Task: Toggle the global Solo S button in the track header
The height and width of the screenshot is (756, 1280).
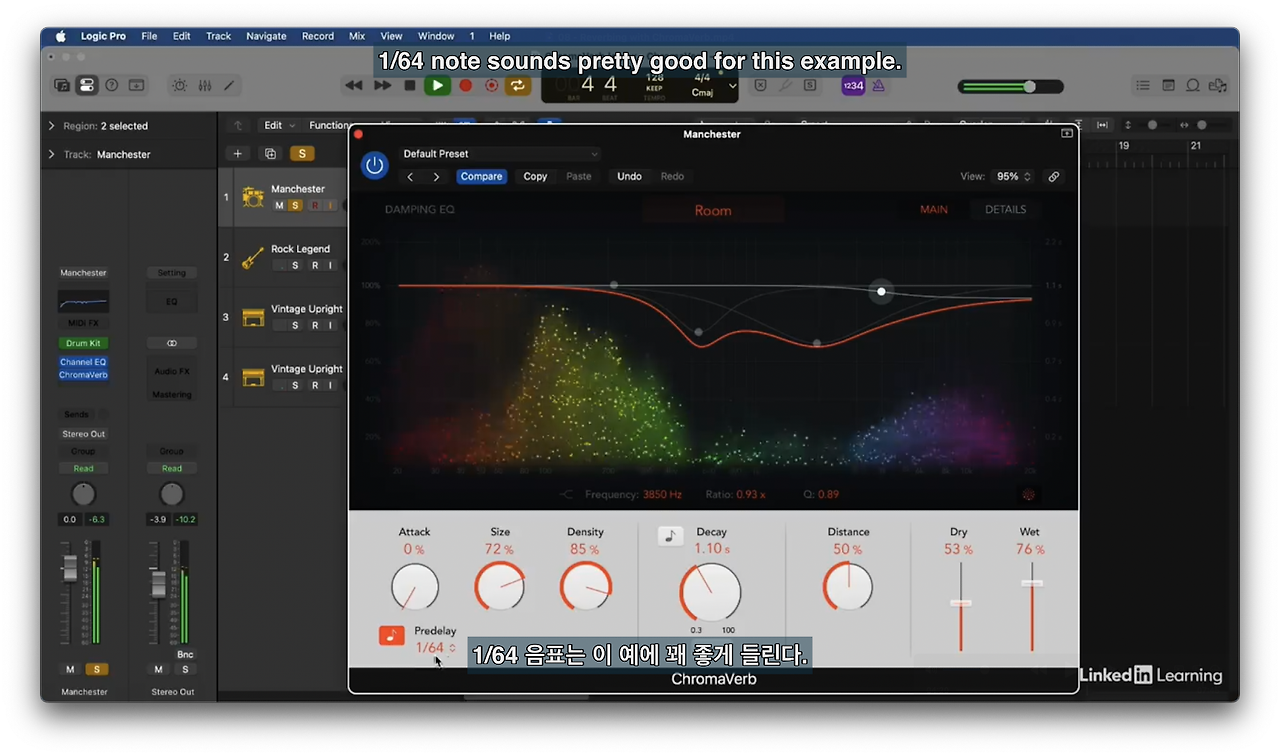Action: pos(302,153)
